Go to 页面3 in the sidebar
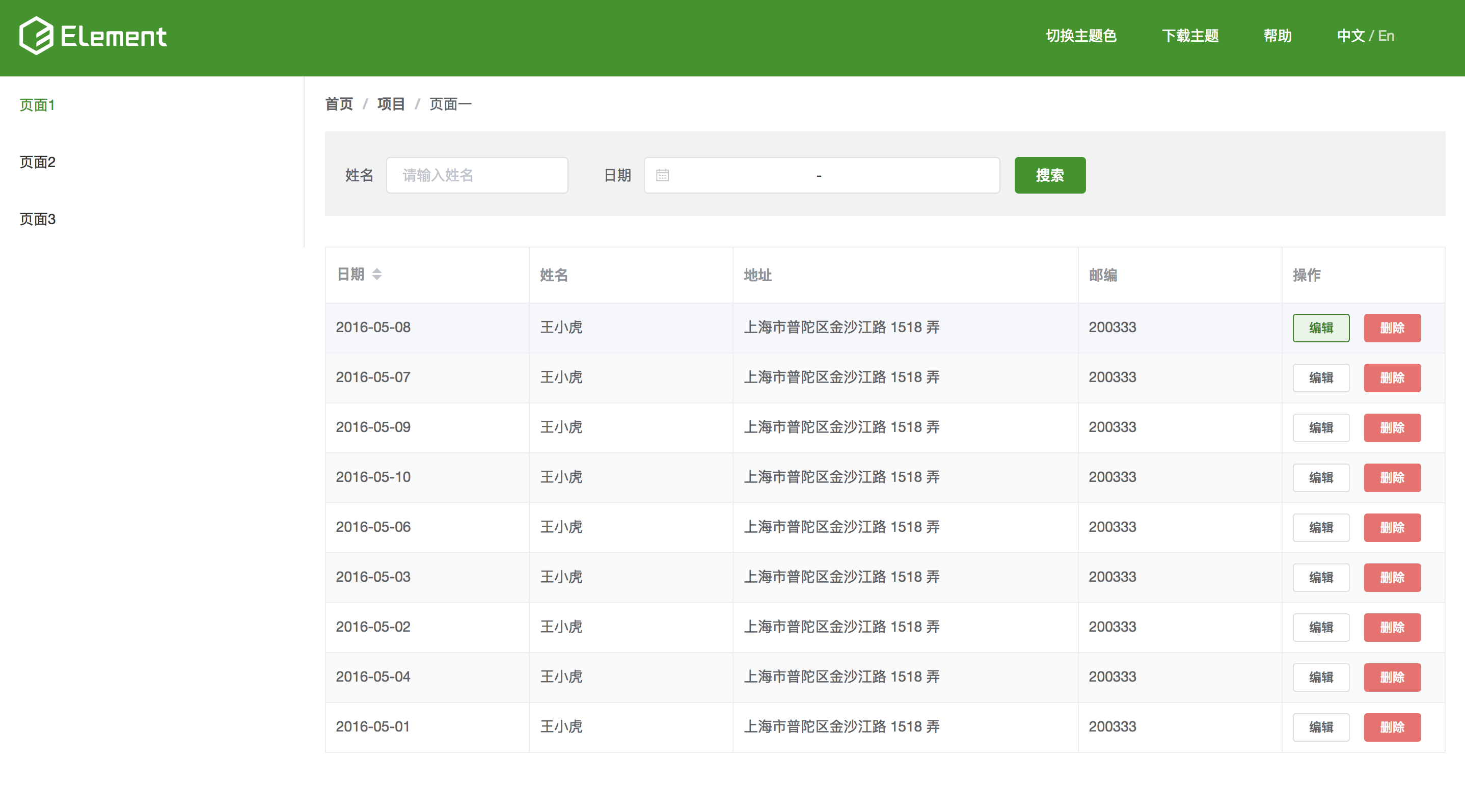This screenshot has height=812, width=1465. coord(37,219)
